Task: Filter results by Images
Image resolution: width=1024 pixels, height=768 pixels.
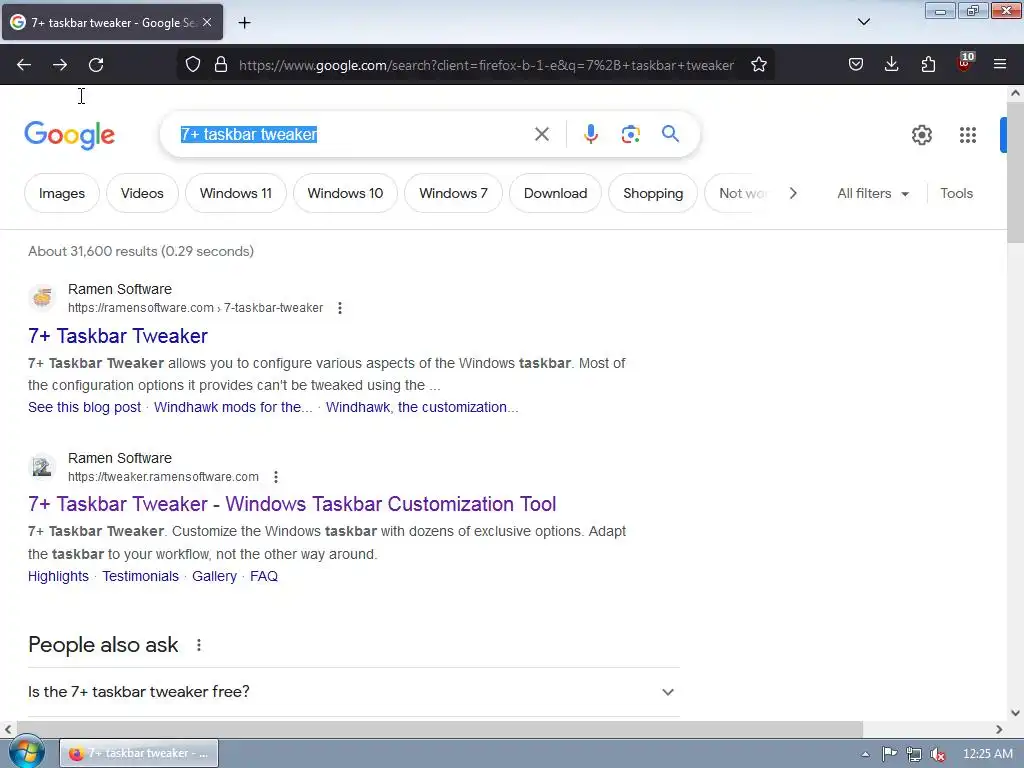Action: [62, 193]
